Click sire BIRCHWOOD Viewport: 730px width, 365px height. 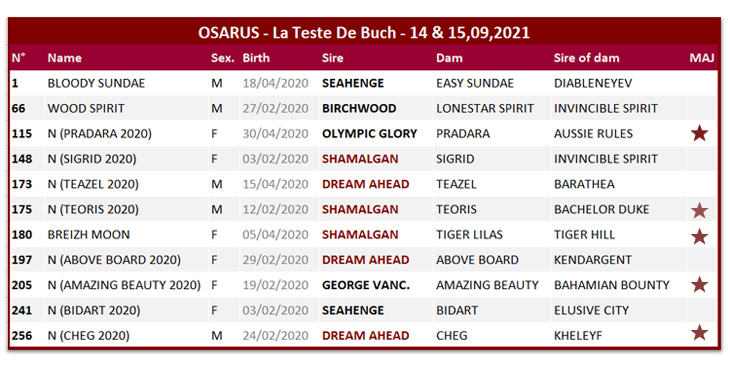(359, 108)
